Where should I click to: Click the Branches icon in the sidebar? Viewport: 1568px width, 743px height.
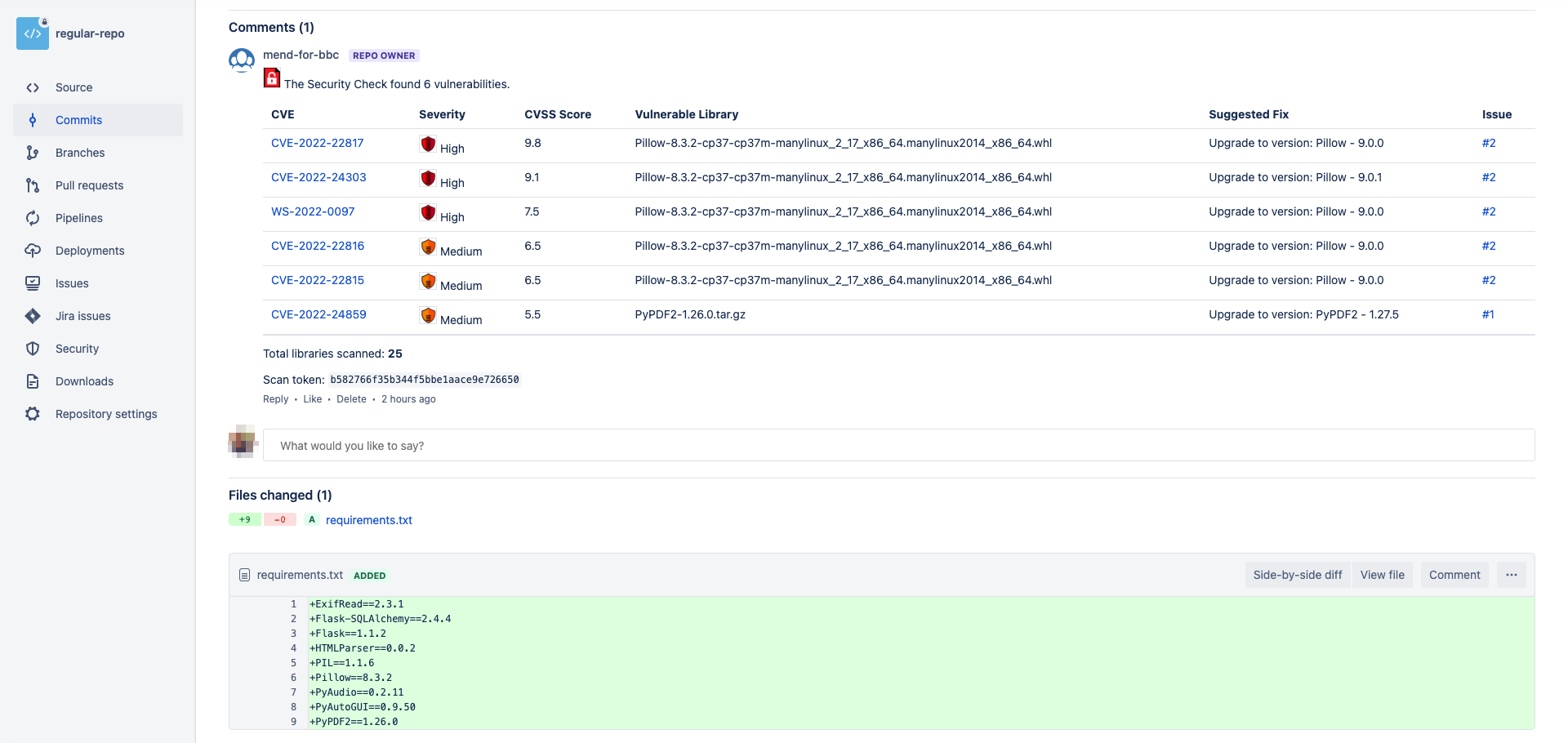pos(33,153)
